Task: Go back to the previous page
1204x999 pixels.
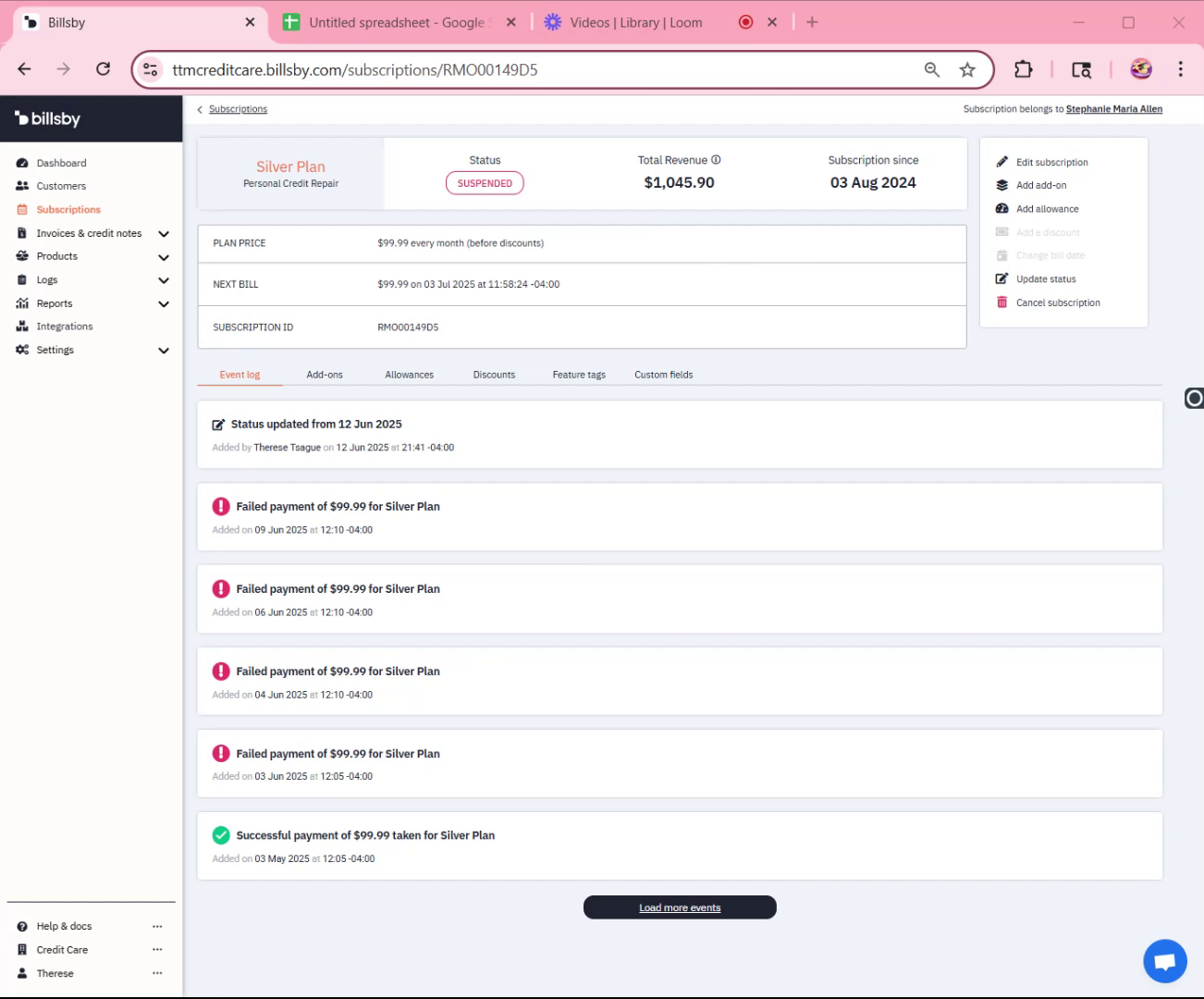Action: tap(25, 69)
